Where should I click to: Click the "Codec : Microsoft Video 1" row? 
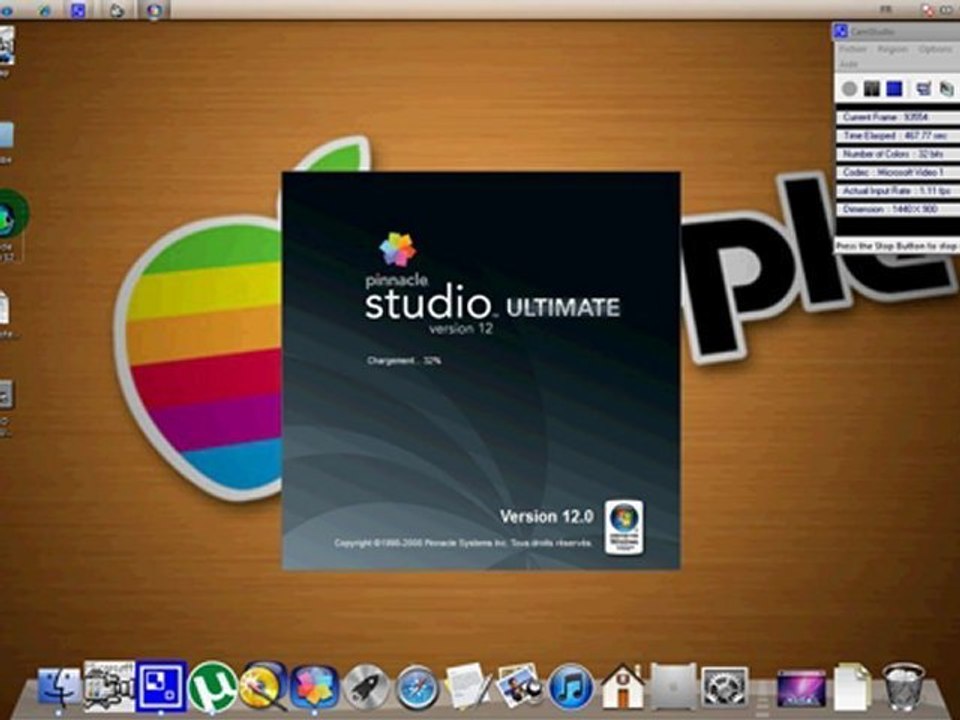click(897, 172)
